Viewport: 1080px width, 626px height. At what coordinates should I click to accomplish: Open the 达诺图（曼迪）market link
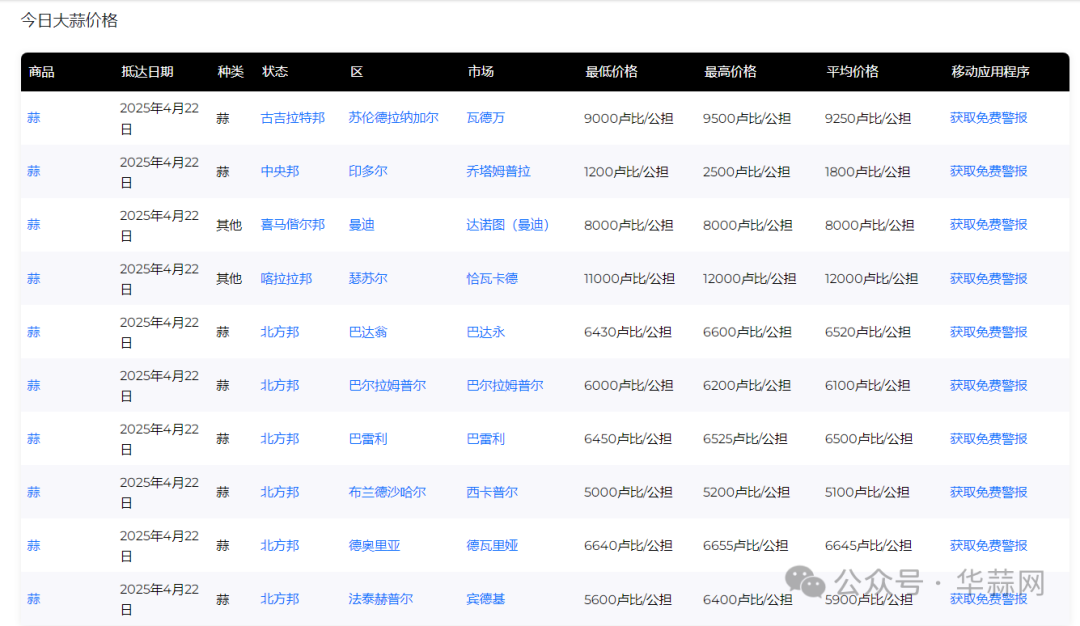(x=508, y=225)
